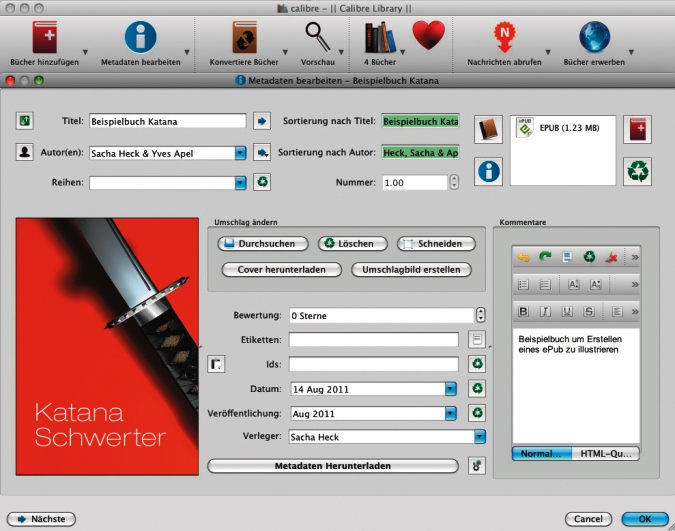Screen dimensions: 675x531
Task: Expand Reihen series dropdown
Action: click(241, 183)
